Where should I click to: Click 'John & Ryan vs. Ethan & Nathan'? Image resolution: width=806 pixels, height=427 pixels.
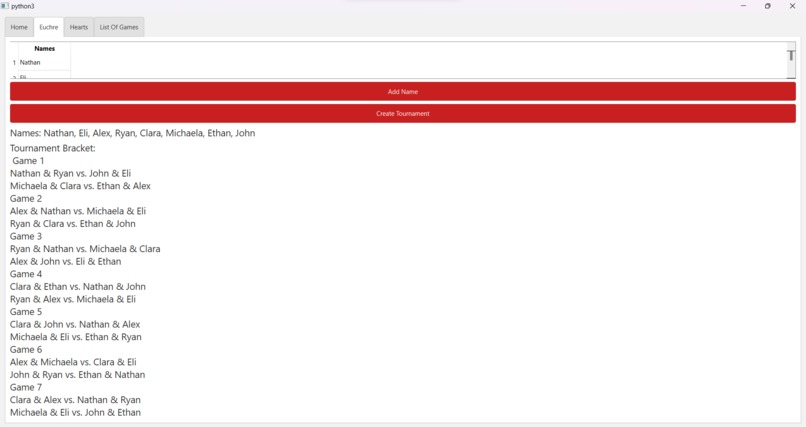[x=77, y=375]
